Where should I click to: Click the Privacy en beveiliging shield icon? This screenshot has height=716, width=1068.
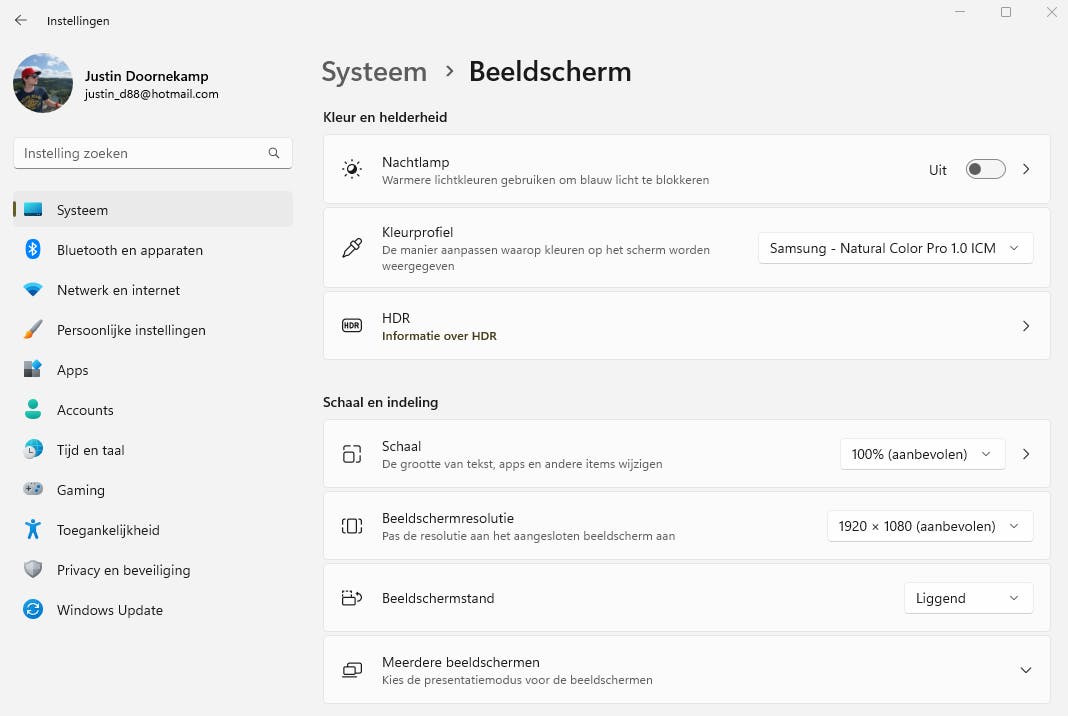[33, 570]
